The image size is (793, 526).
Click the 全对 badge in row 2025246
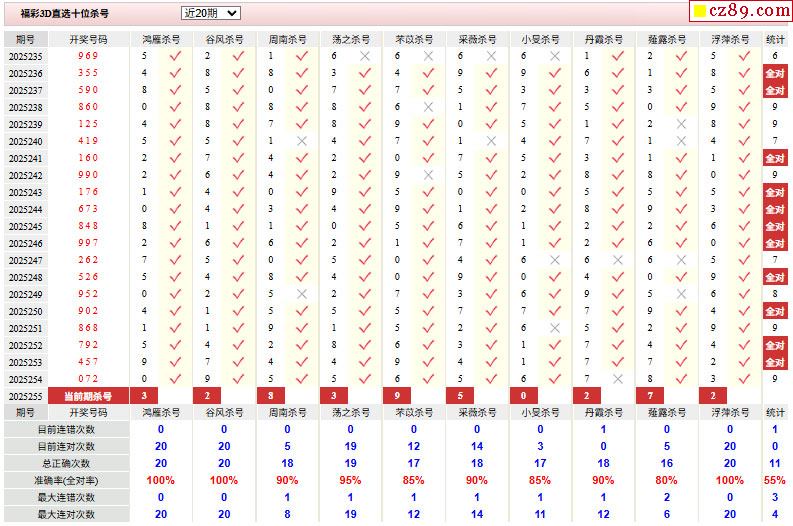click(x=775, y=243)
